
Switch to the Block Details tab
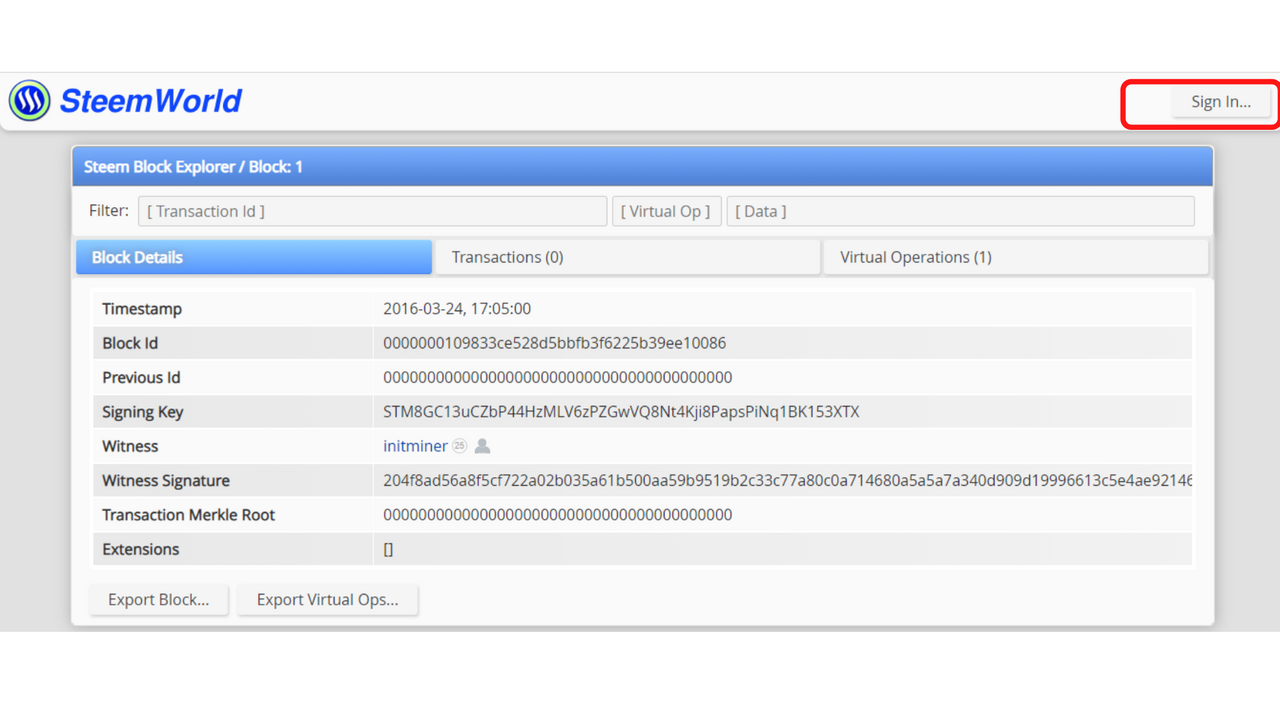tap(254, 257)
